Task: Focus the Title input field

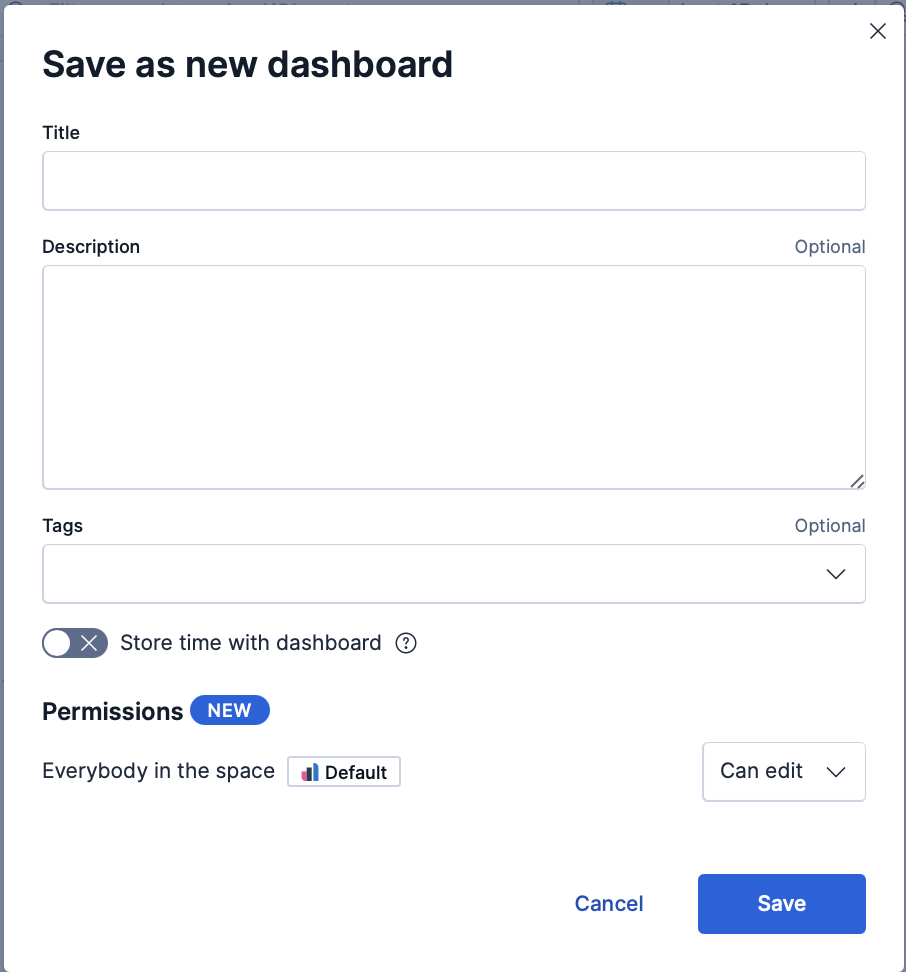Action: point(453,181)
